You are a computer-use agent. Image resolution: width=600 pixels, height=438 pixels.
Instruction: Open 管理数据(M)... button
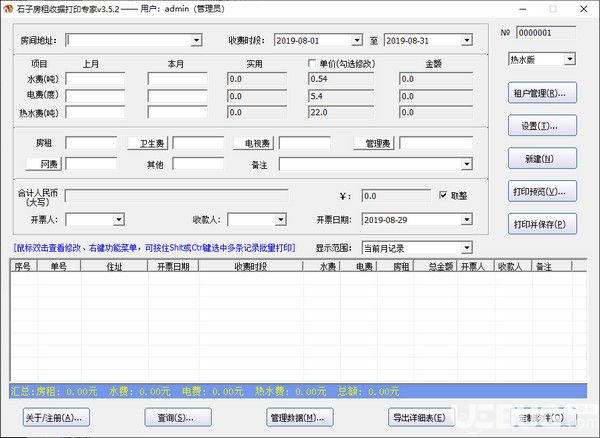tap(300, 417)
